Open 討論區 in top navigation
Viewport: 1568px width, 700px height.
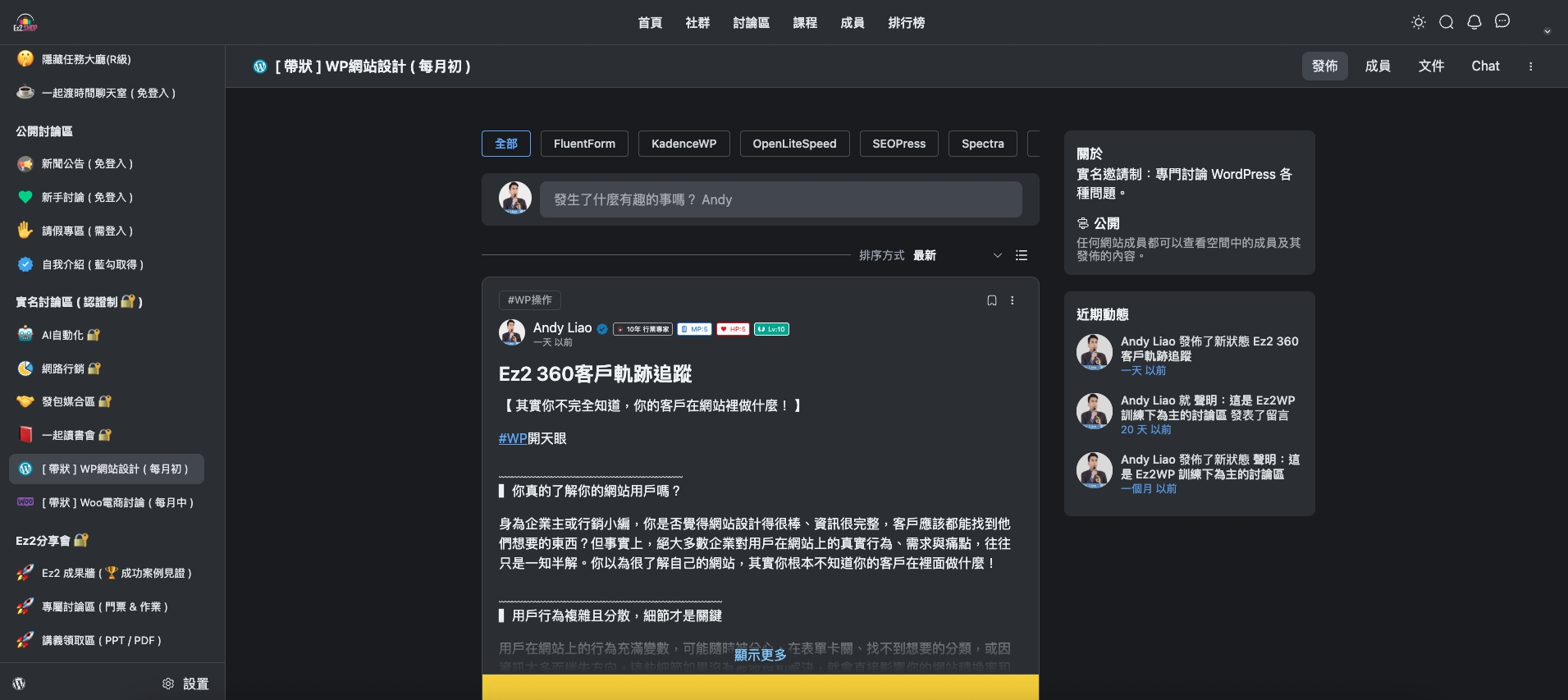[x=751, y=23]
